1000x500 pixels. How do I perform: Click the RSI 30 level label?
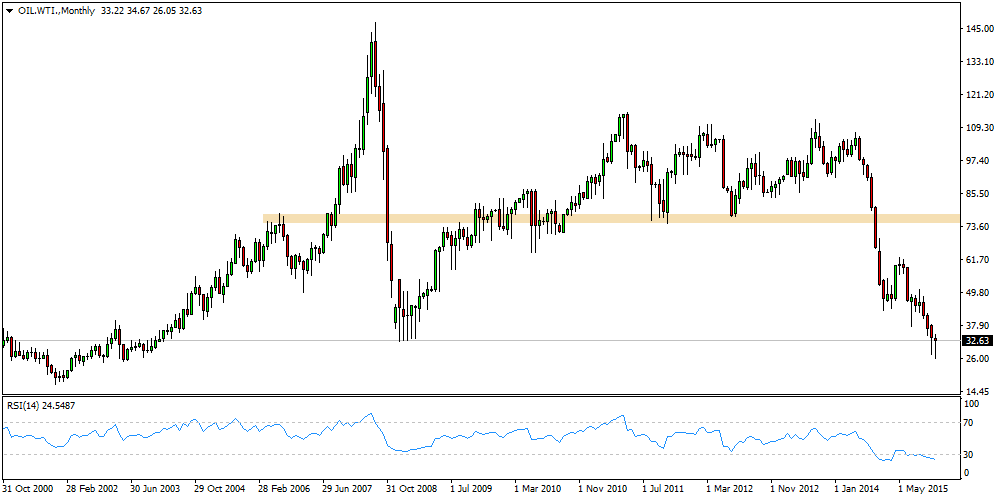(x=968, y=455)
